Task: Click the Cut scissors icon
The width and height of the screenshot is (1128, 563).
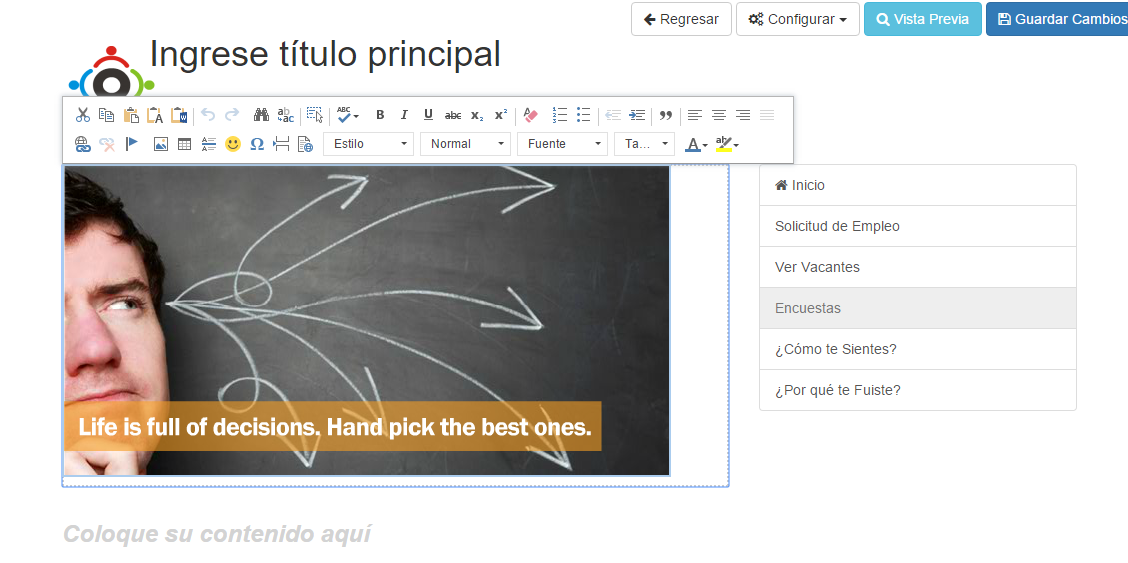Action: pos(83,115)
